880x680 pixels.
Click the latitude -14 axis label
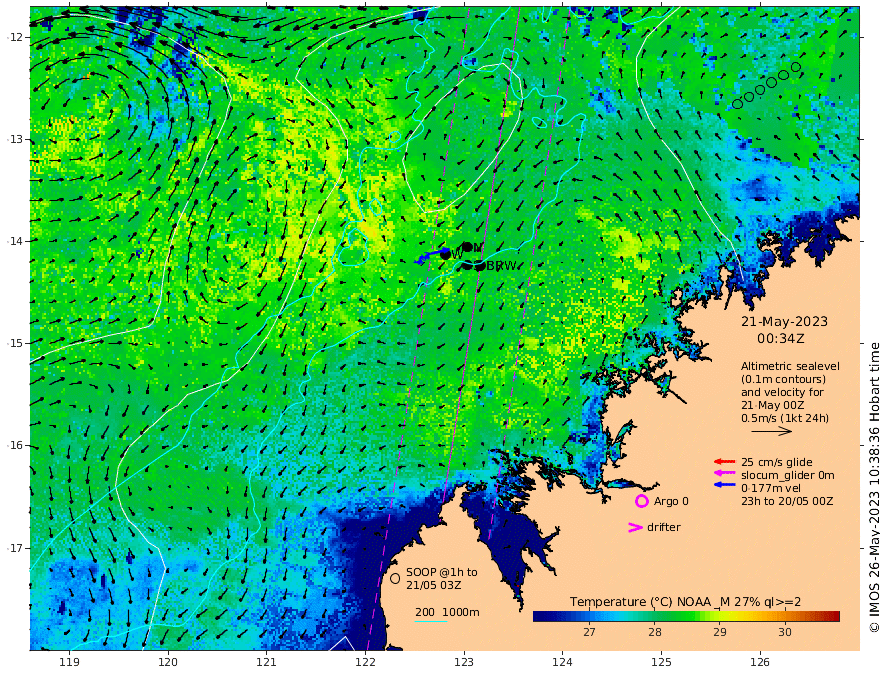(15, 241)
